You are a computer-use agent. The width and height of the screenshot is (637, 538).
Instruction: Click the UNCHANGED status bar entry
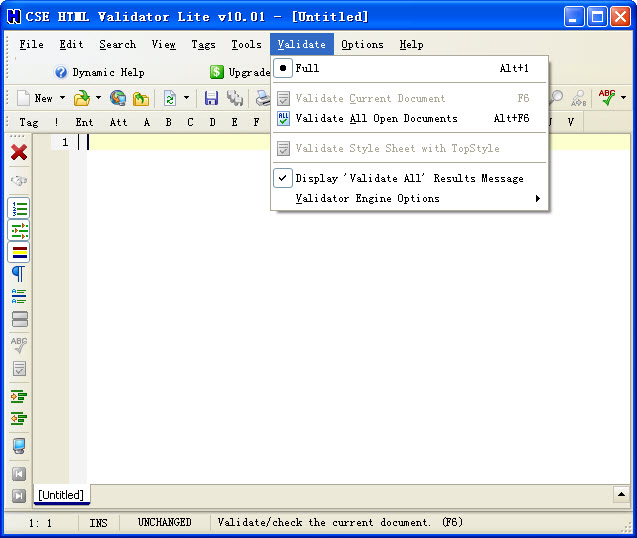tap(165, 522)
